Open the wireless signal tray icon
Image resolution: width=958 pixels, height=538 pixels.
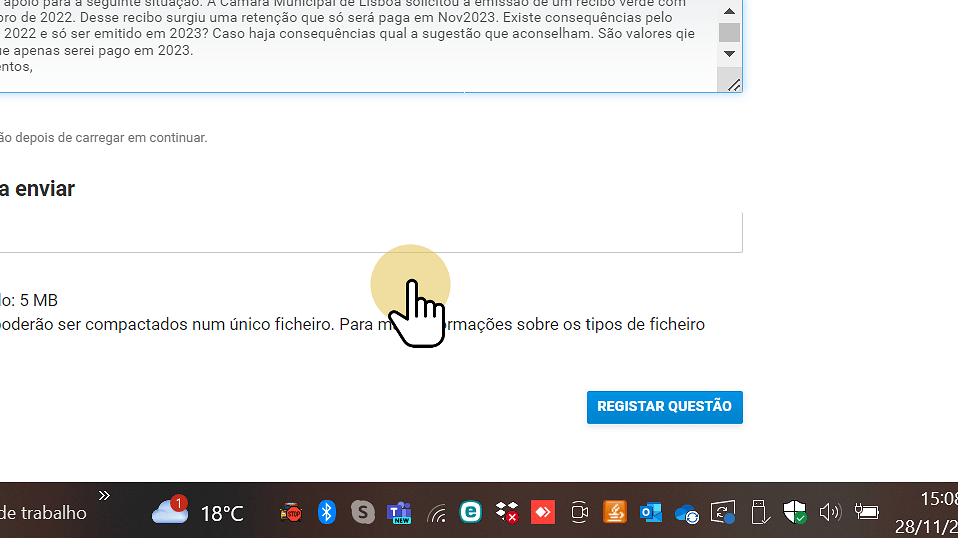(436, 514)
